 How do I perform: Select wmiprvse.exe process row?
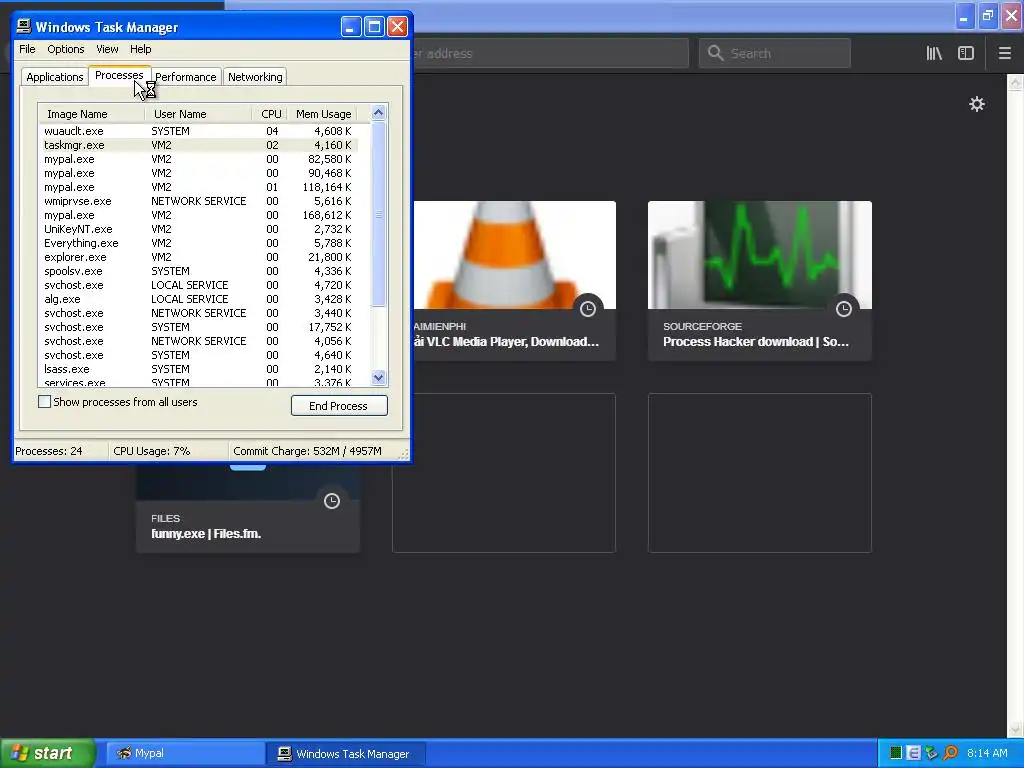click(199, 201)
